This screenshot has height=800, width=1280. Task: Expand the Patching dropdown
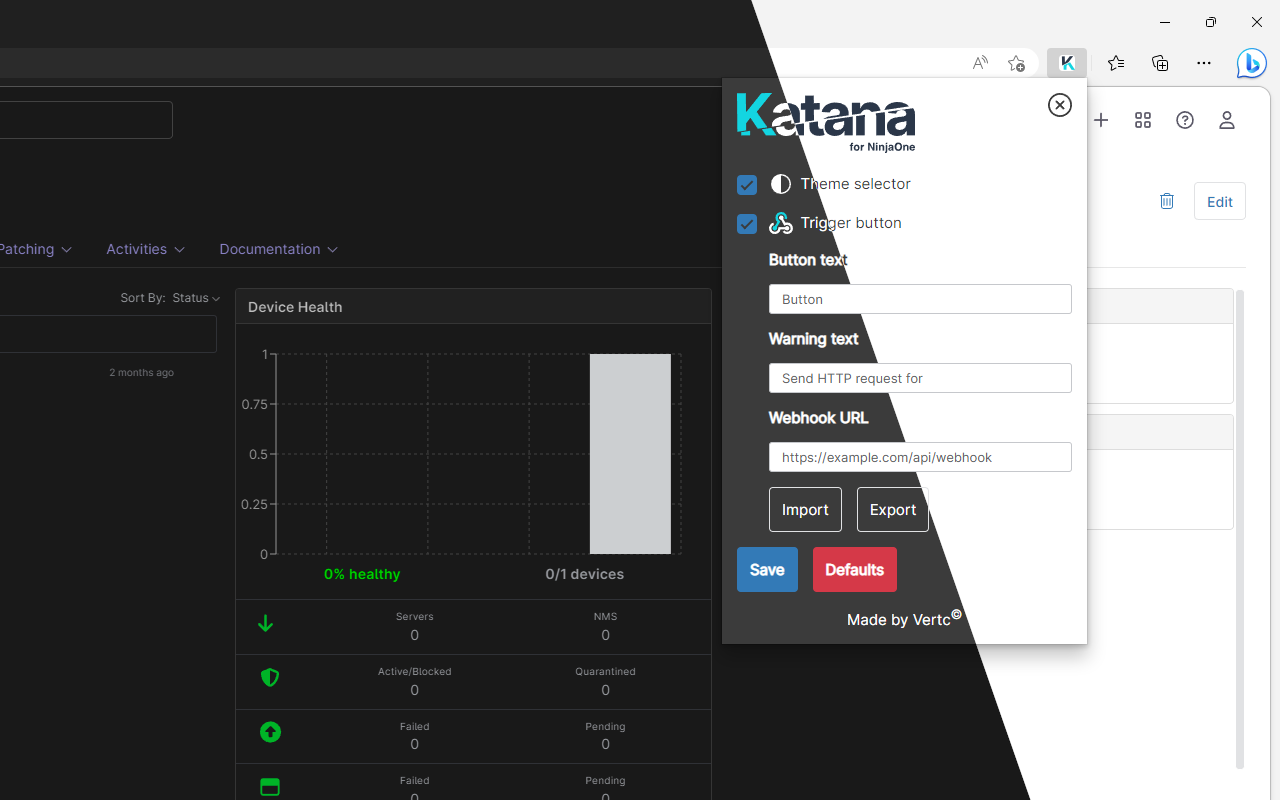pyautogui.click(x=30, y=249)
